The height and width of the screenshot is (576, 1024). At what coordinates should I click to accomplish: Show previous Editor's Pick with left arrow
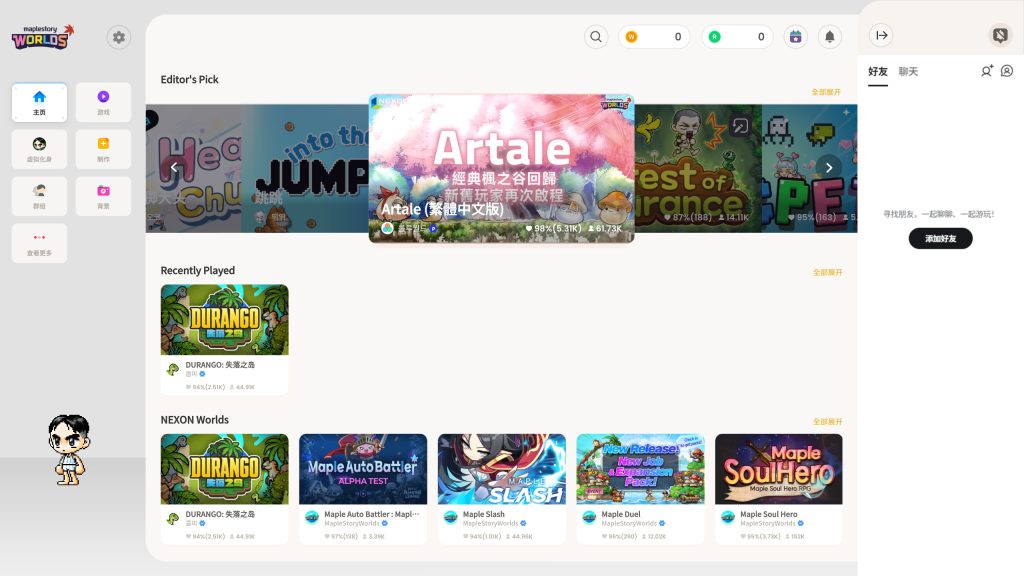click(174, 167)
